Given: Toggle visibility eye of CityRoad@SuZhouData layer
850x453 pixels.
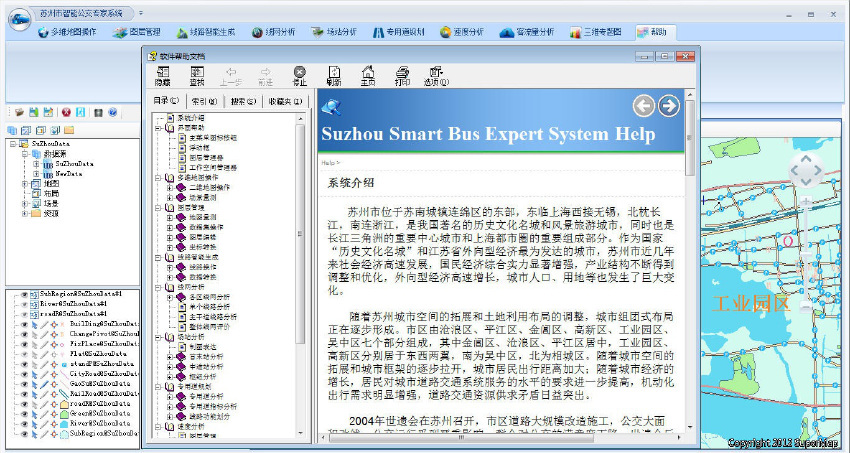Looking at the screenshot, I should point(24,374).
